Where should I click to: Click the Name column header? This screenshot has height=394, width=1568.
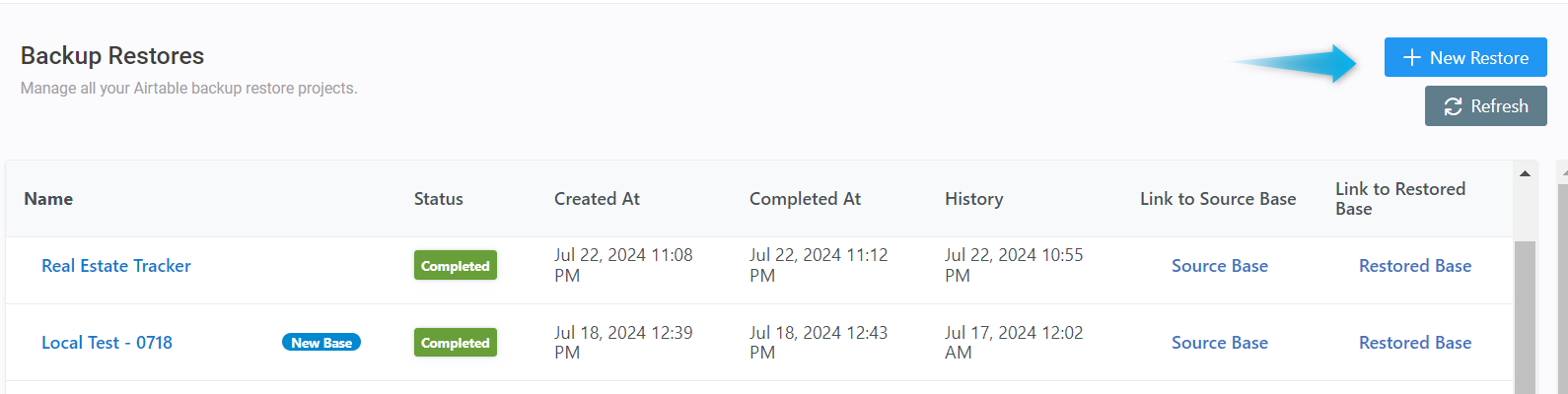[48, 199]
